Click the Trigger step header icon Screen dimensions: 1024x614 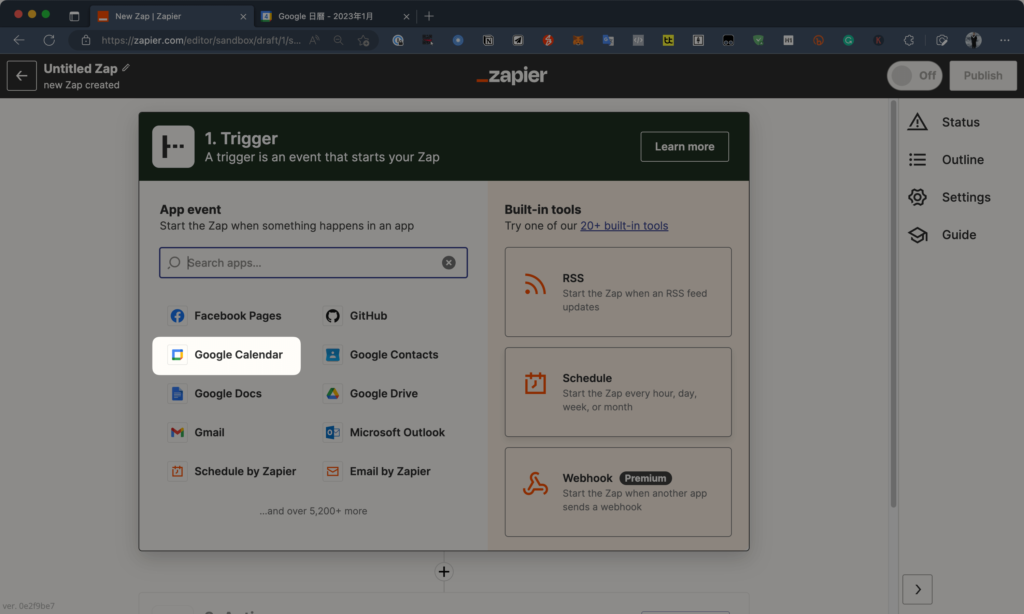point(173,146)
